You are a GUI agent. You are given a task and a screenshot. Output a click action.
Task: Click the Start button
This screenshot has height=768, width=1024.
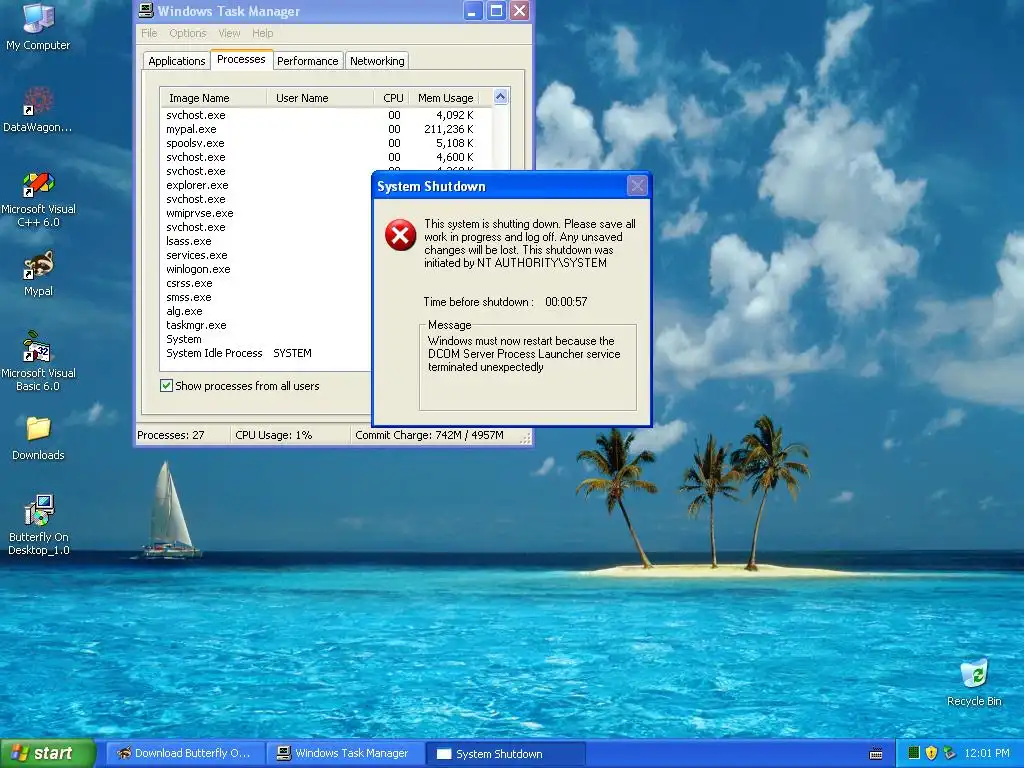pyautogui.click(x=48, y=754)
